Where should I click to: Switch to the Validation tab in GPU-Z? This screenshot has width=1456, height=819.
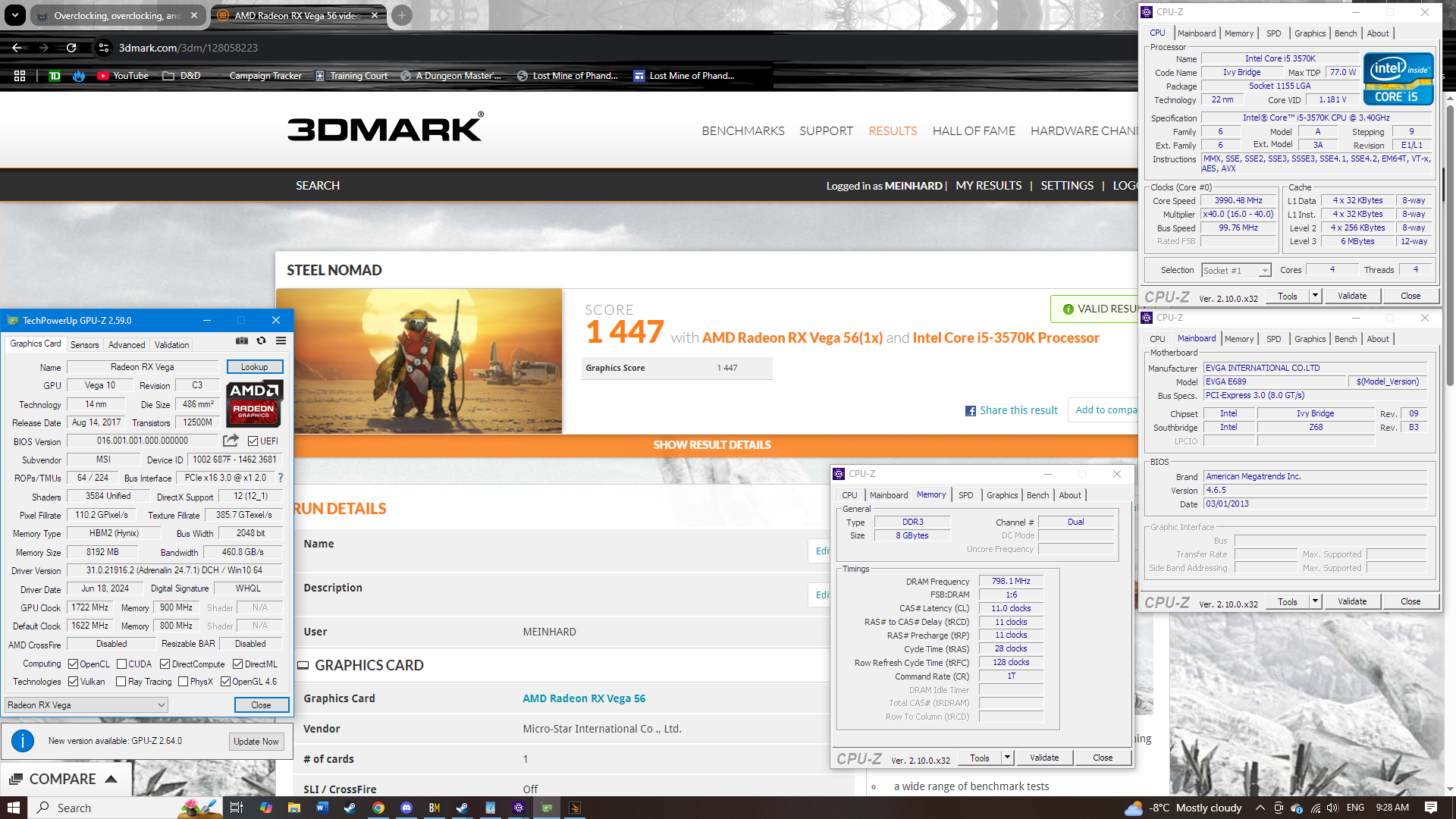point(172,345)
